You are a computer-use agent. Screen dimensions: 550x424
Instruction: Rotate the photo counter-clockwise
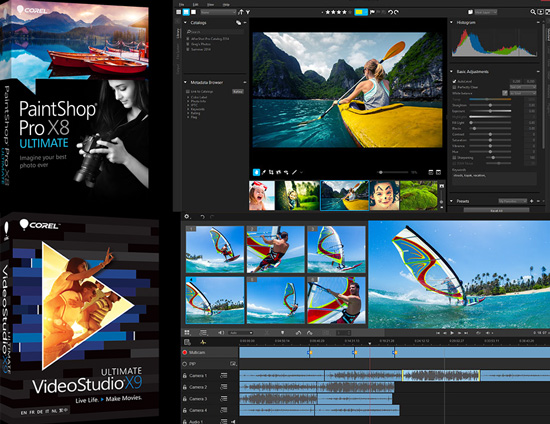tap(390, 12)
